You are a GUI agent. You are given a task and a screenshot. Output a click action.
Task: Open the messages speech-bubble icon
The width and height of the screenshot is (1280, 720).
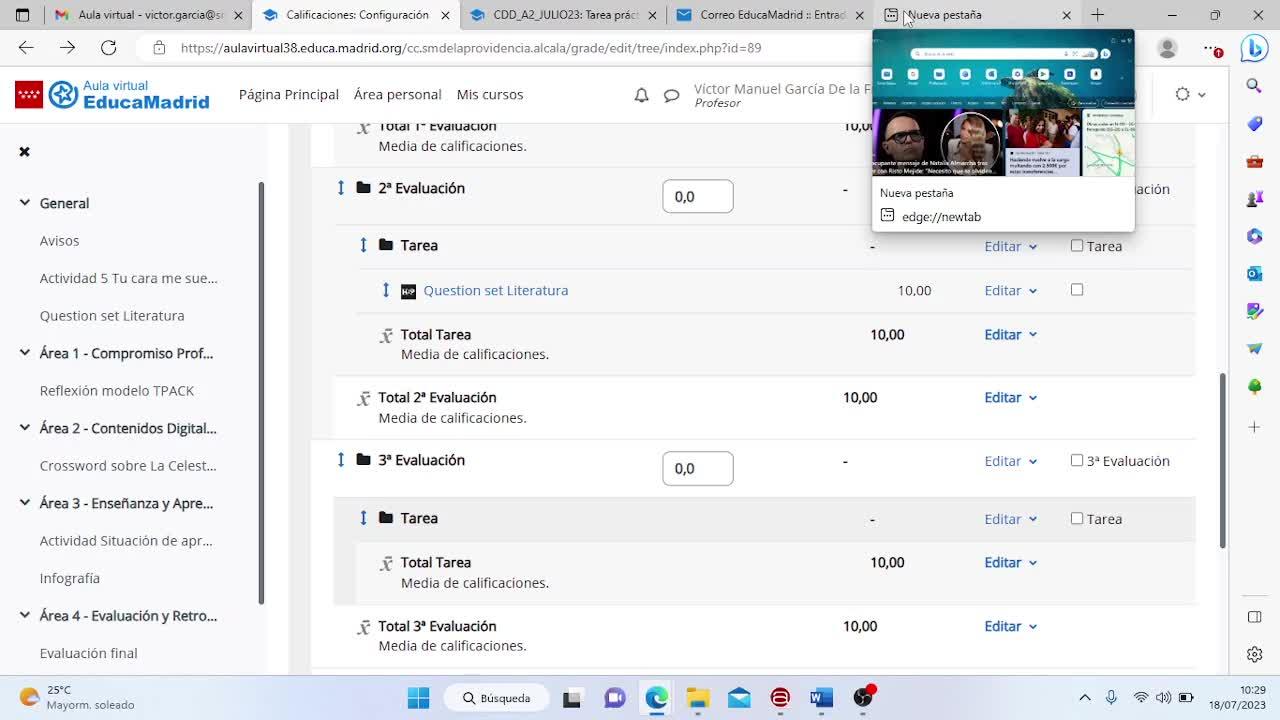point(672,95)
